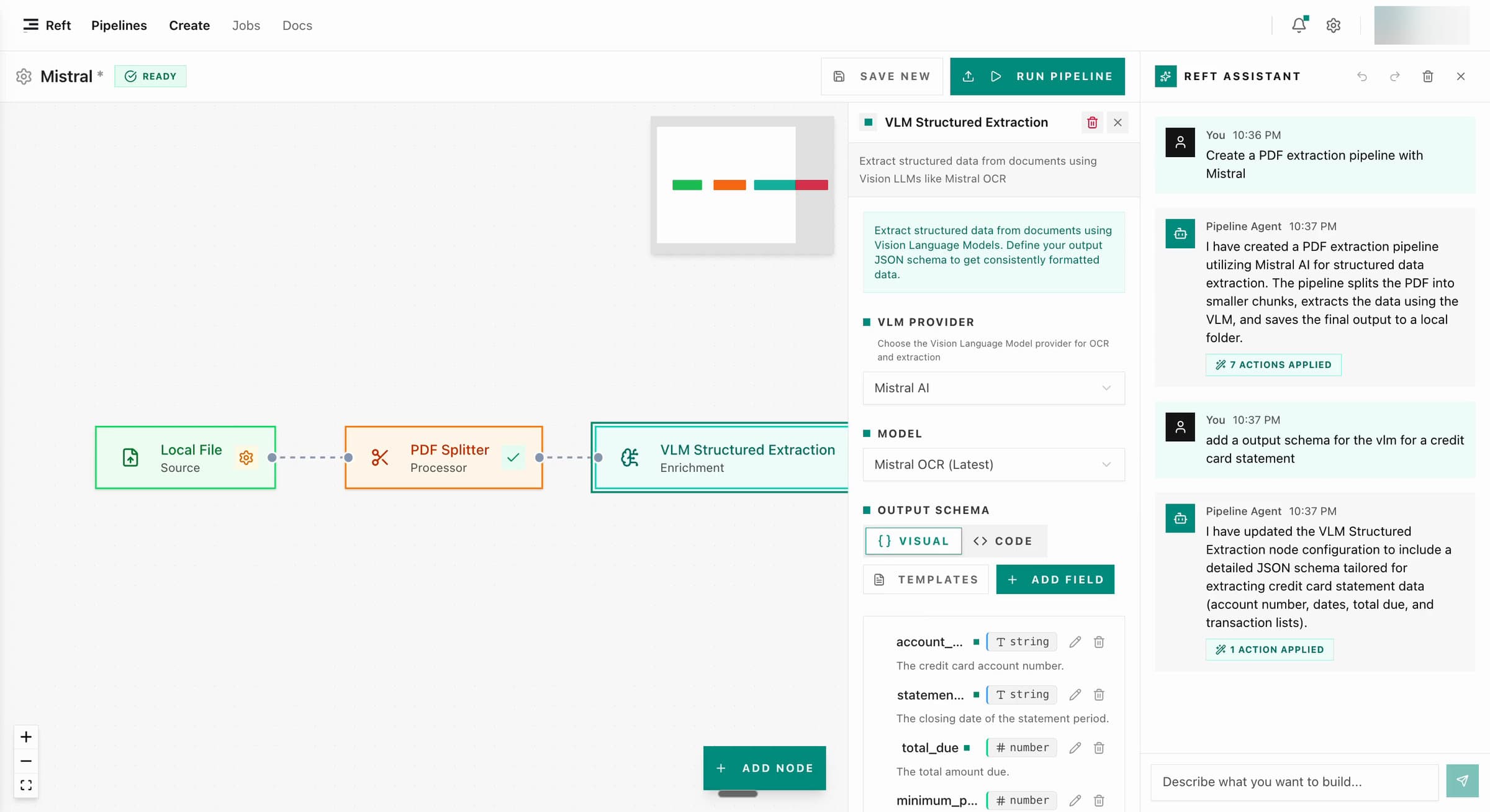
Task: Click the user profile avatar area
Action: tap(1421, 25)
